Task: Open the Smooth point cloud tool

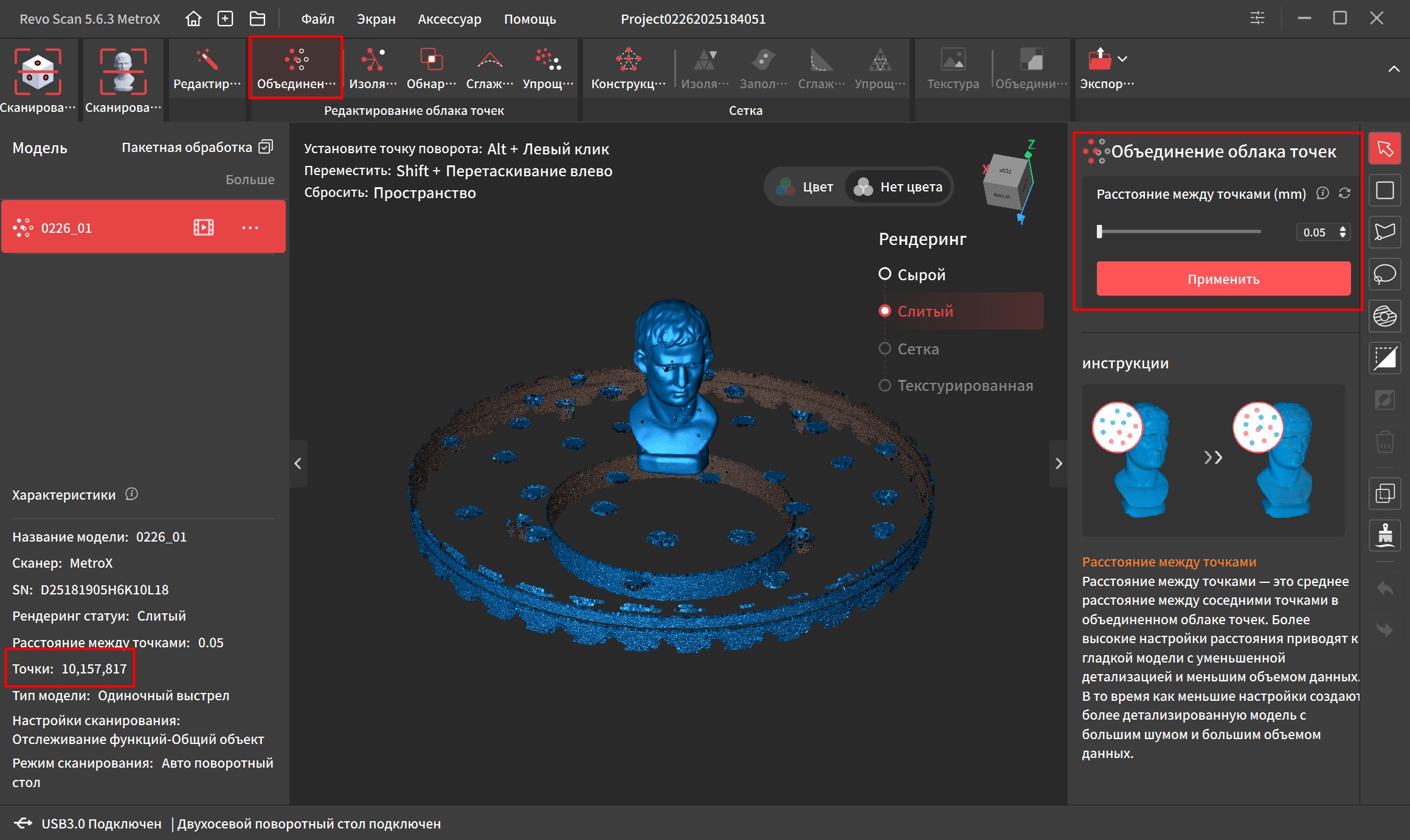Action: (489, 69)
